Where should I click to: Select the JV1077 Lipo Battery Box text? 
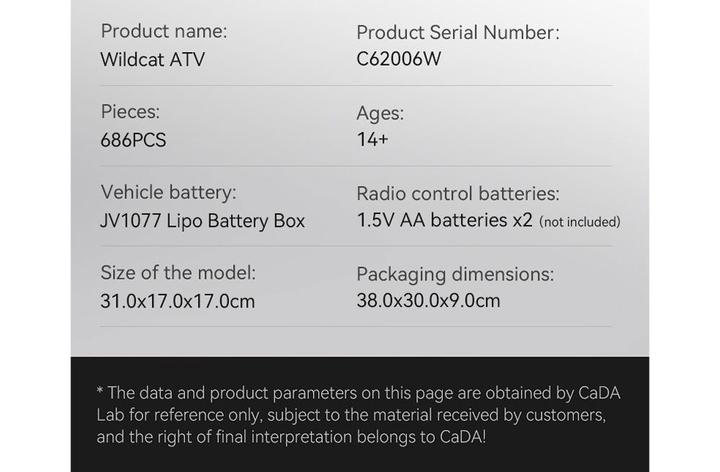[202, 220]
